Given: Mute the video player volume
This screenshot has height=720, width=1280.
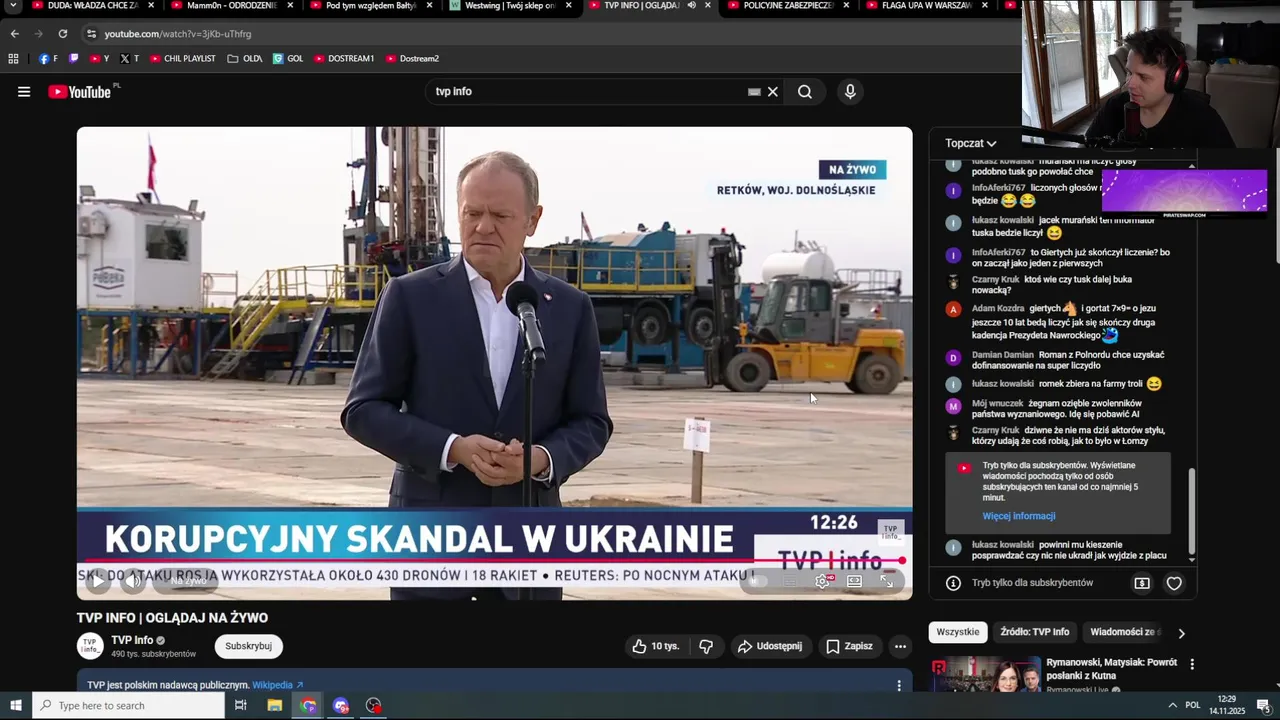Looking at the screenshot, I should click(x=133, y=581).
